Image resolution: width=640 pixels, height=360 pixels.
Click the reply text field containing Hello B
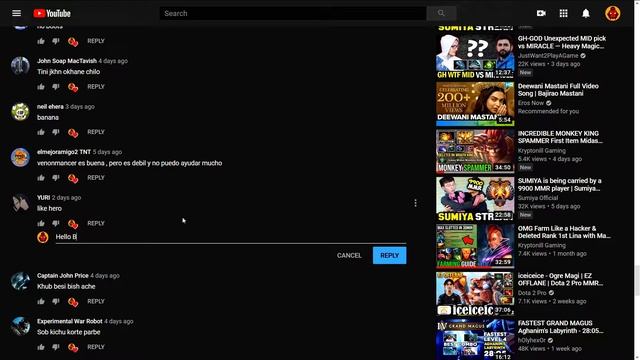point(231,237)
